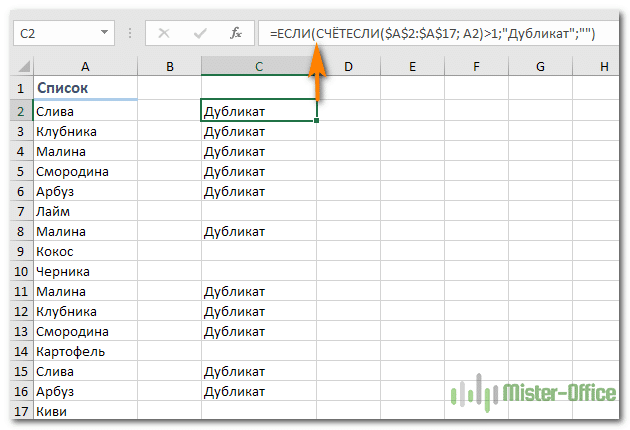630x430 pixels.
Task: Select row 7 header
Action: tap(18, 211)
